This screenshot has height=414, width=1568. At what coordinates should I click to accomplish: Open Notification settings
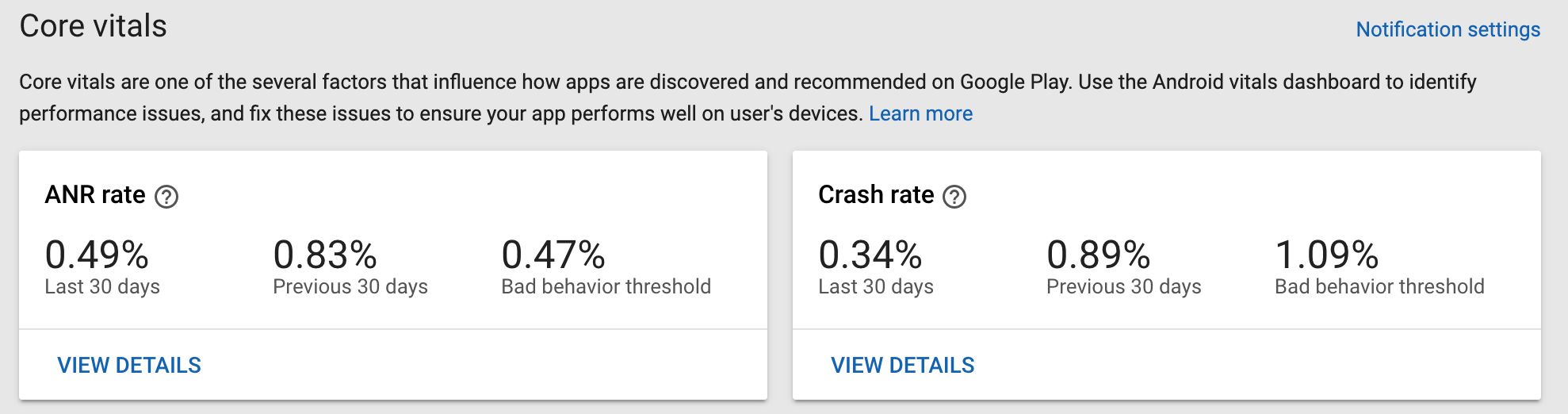click(x=1448, y=29)
